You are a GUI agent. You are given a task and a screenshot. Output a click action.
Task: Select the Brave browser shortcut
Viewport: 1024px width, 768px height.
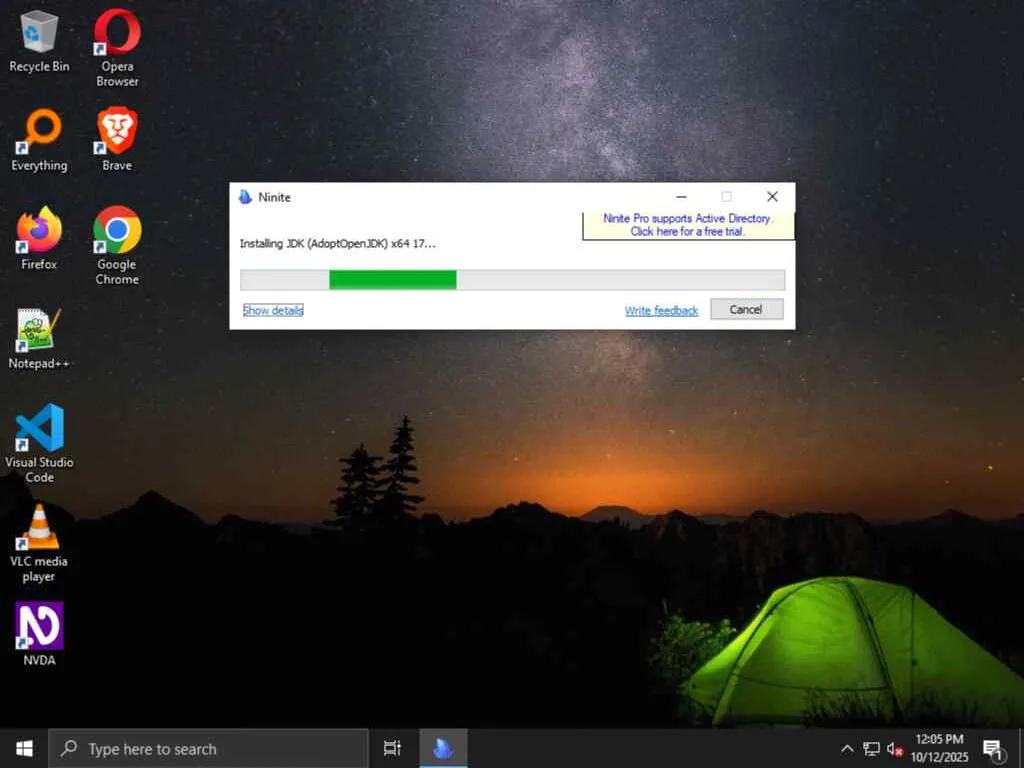coord(117,140)
